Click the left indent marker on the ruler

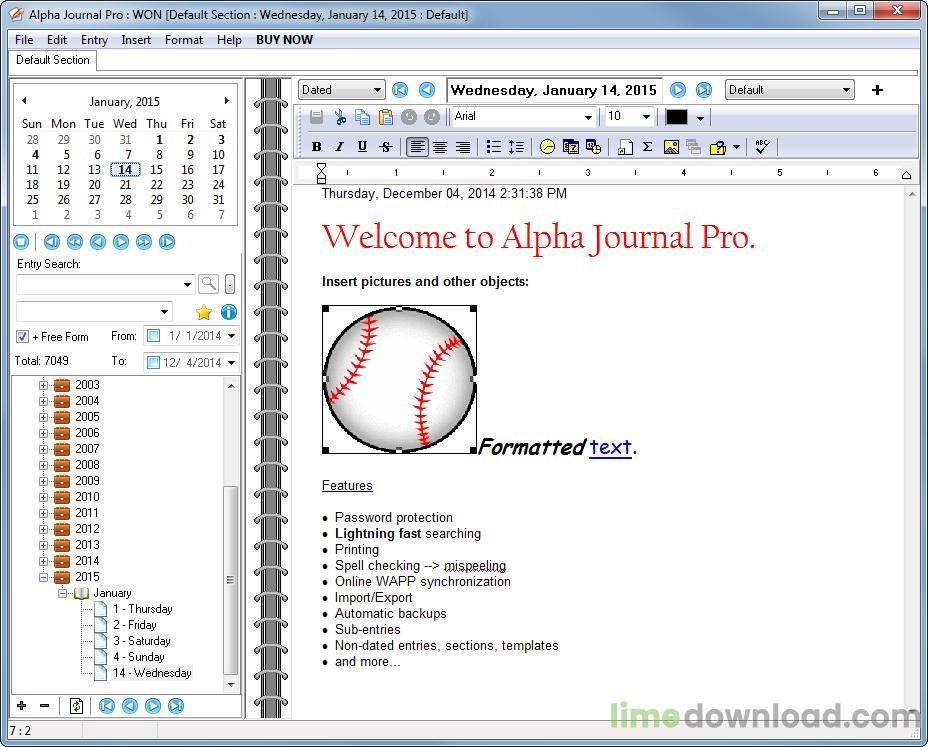tap(321, 172)
